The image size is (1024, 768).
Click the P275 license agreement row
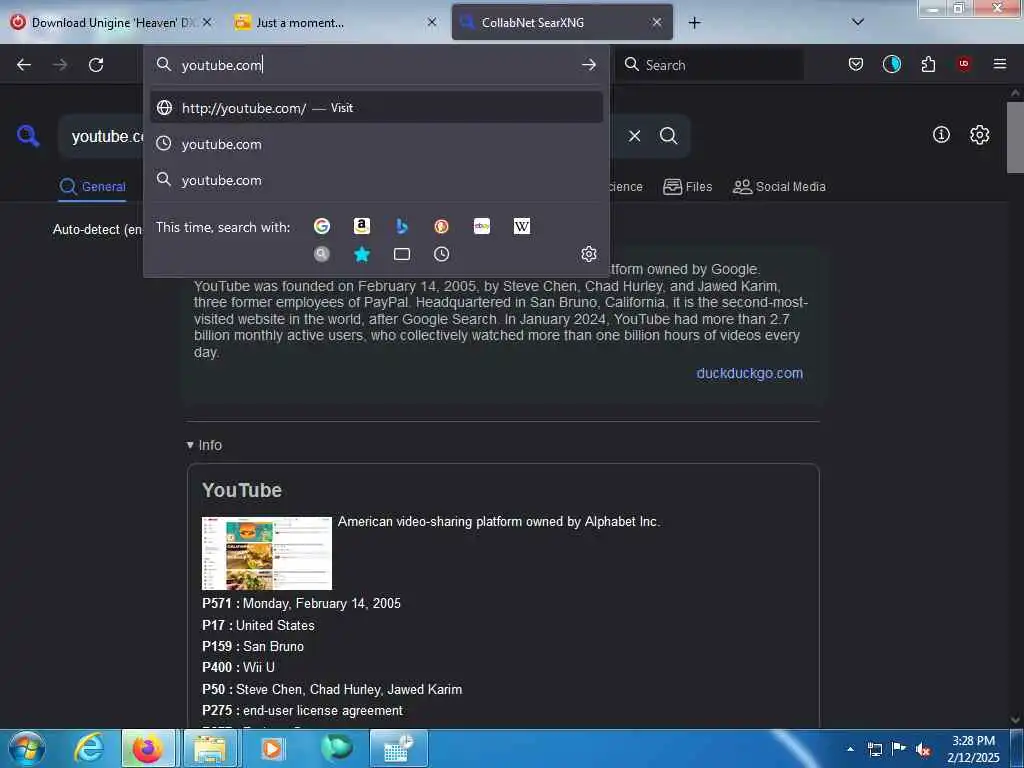coord(302,711)
